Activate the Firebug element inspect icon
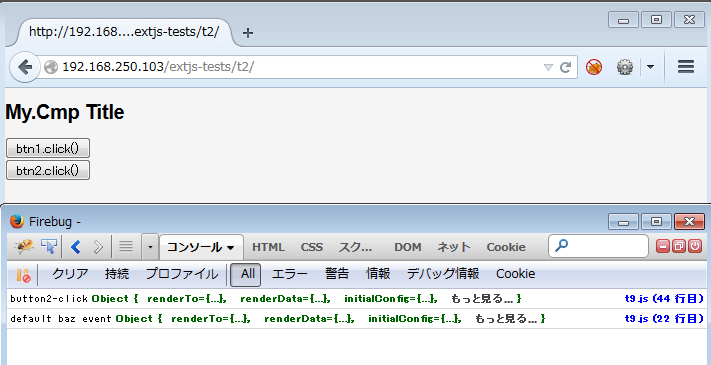Image resolution: width=711 pixels, height=365 pixels. coord(49,246)
